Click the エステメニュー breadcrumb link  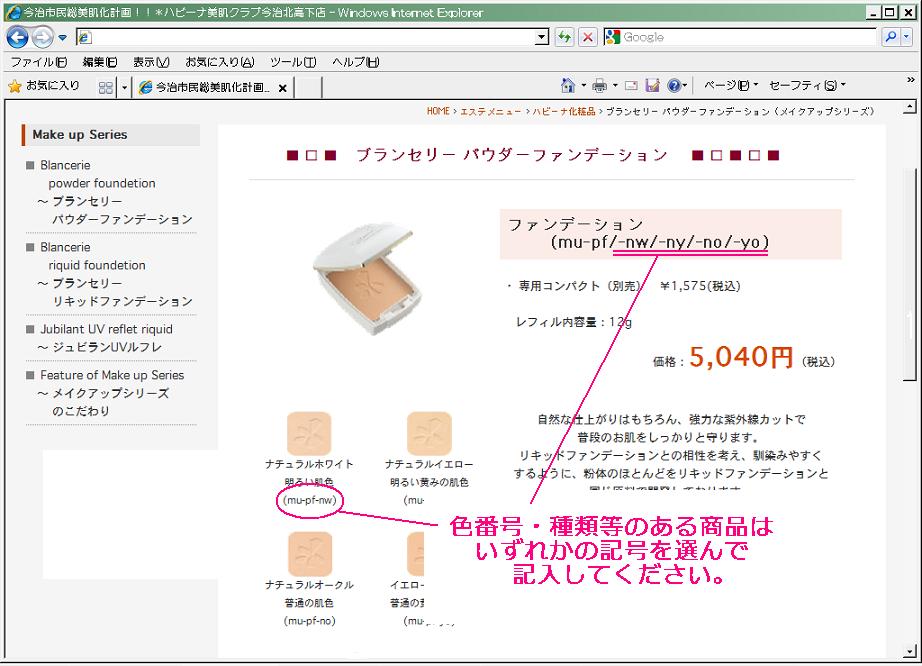coord(490,111)
